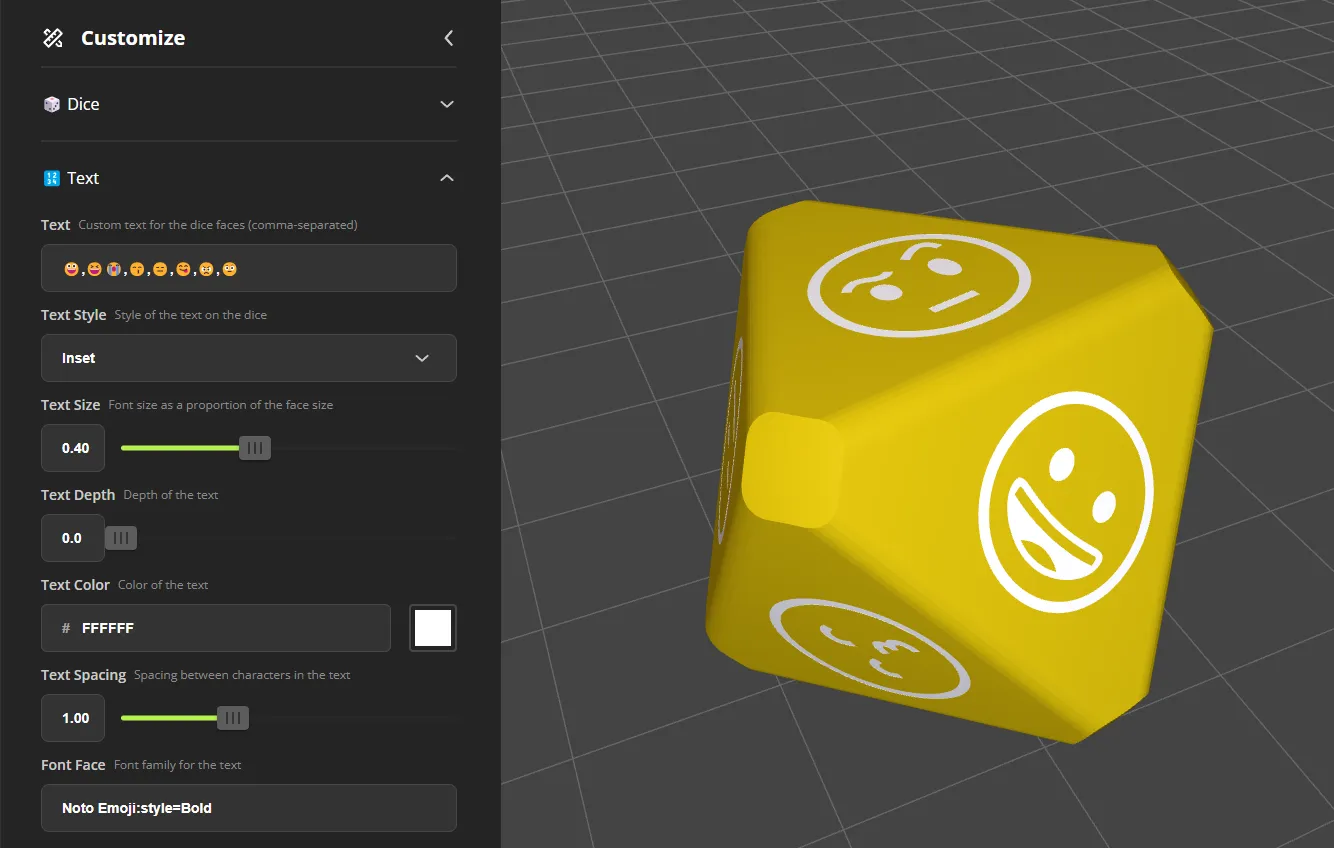Click the Text Size slider handle
Screen dimensions: 1334x848
pyautogui.click(x=255, y=447)
